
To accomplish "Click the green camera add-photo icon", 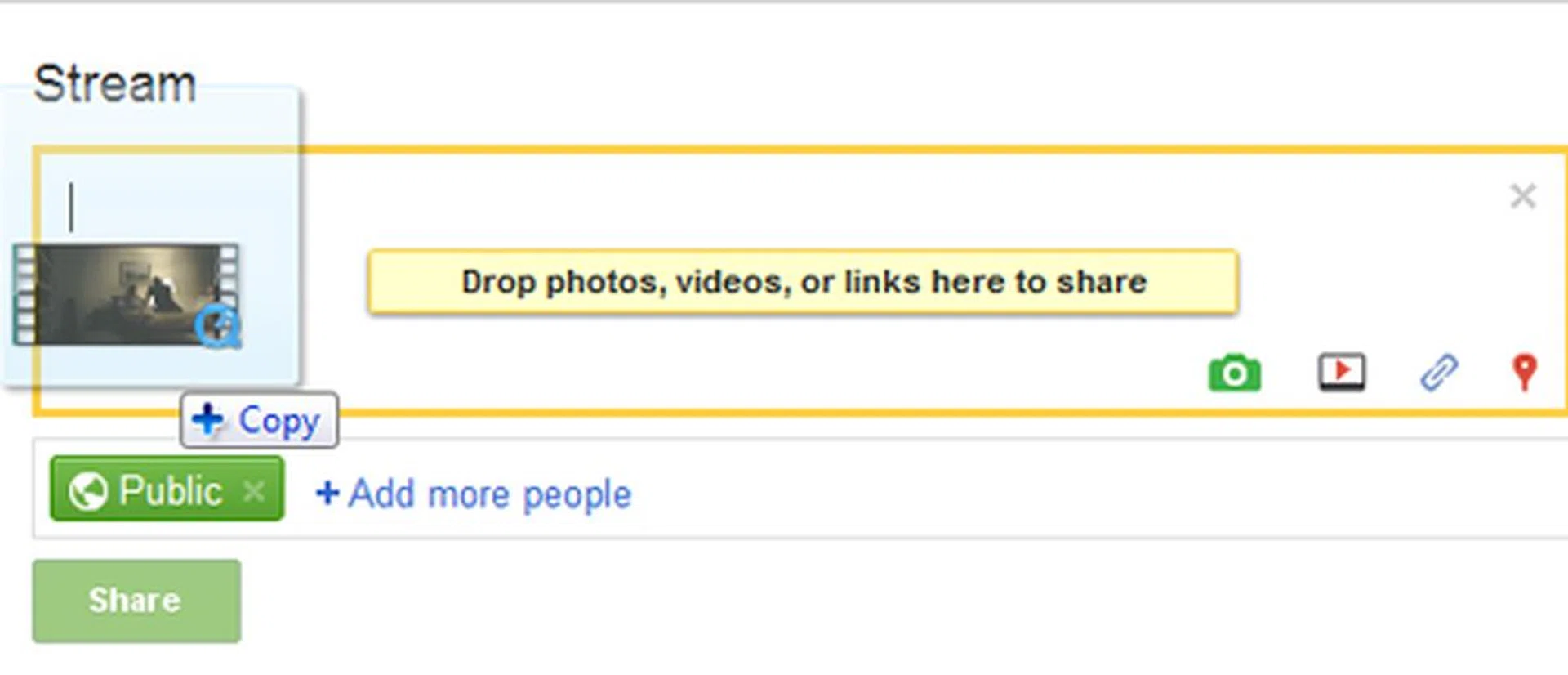I will [1234, 373].
